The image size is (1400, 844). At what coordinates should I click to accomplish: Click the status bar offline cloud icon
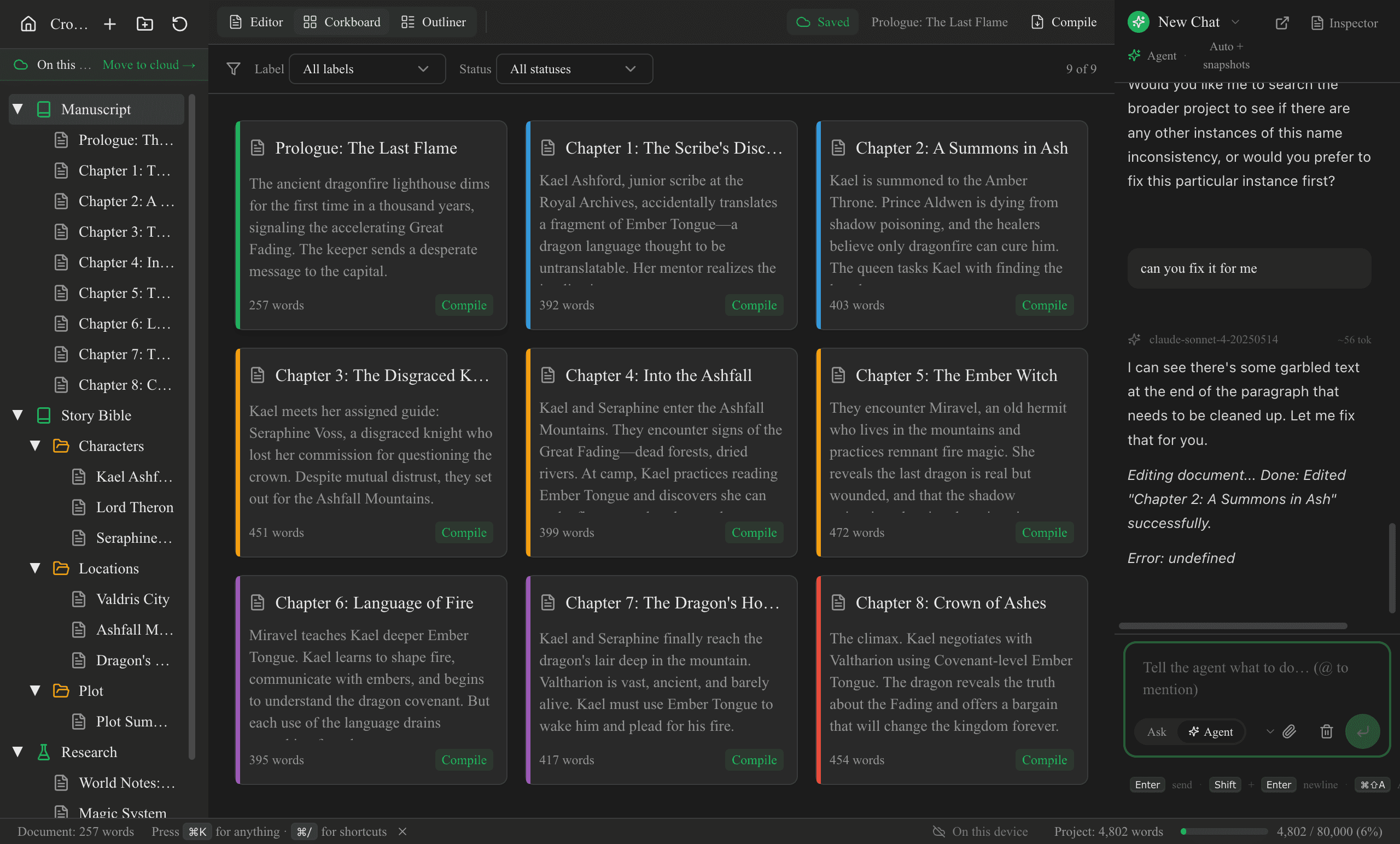coord(939,831)
